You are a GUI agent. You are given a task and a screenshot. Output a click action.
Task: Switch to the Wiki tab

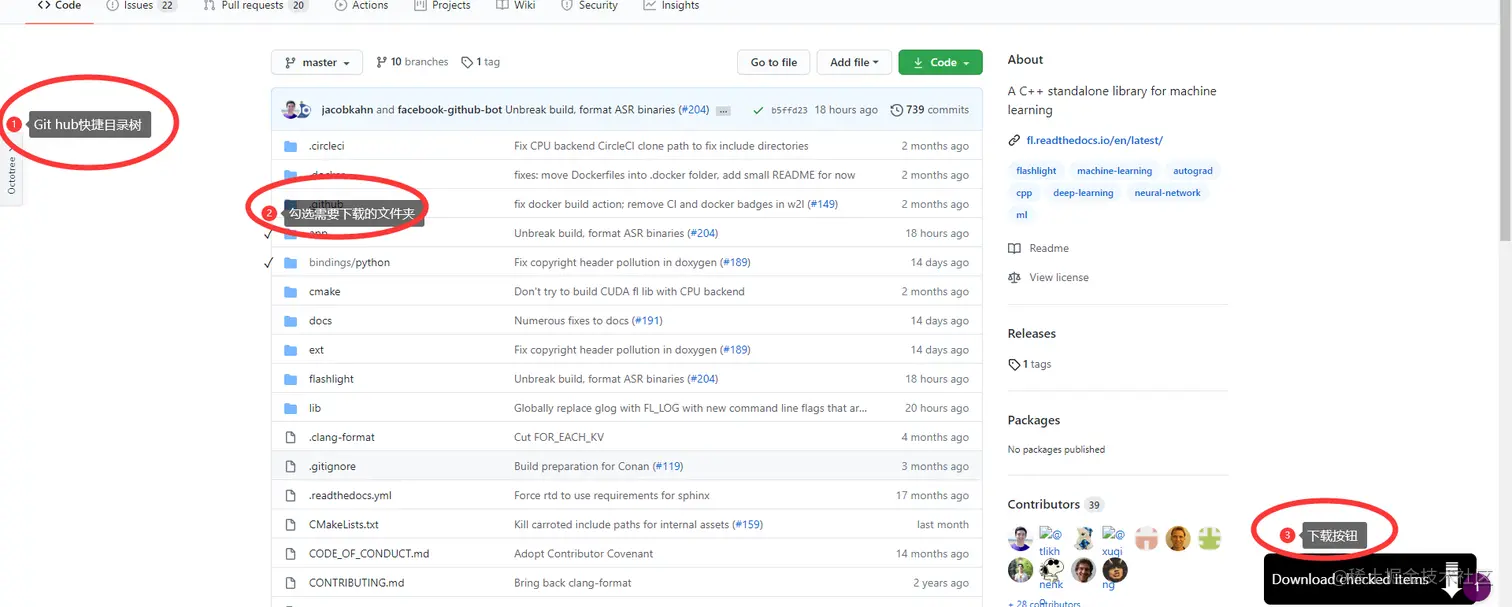[515, 5]
